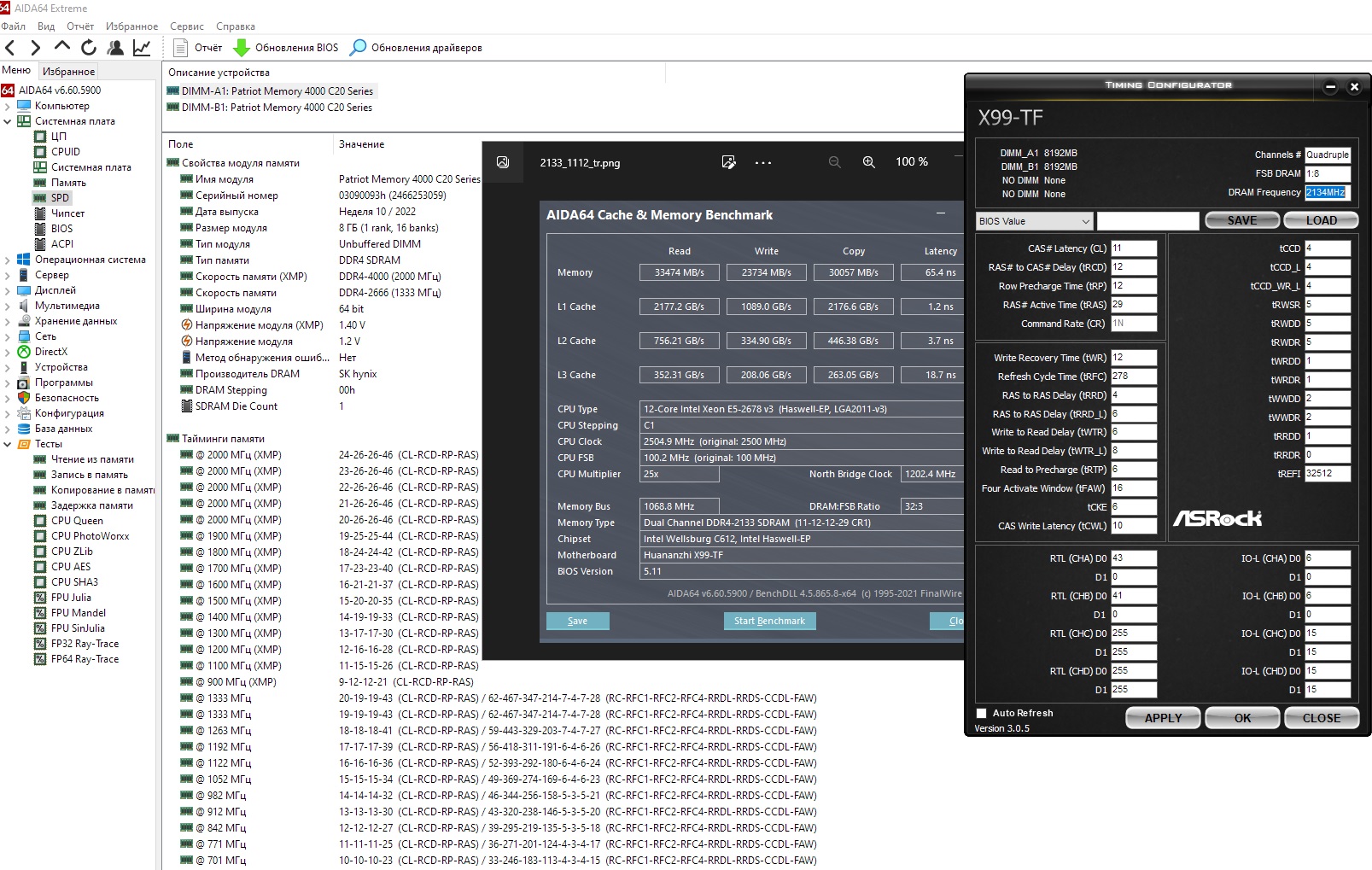This screenshot has width=1372, height=870.
Task: Click the edit image icon in viewer
Action: coord(728,162)
